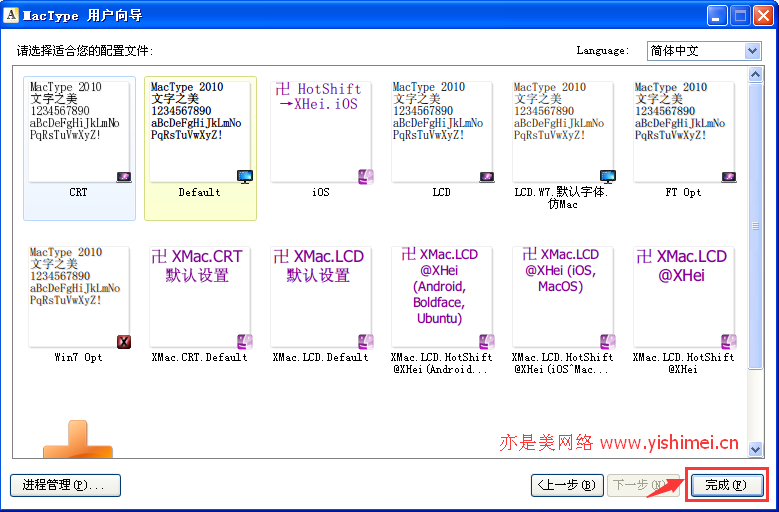Minimize the MacType wizard window
Screen dimensions: 779x512
[717, 15]
